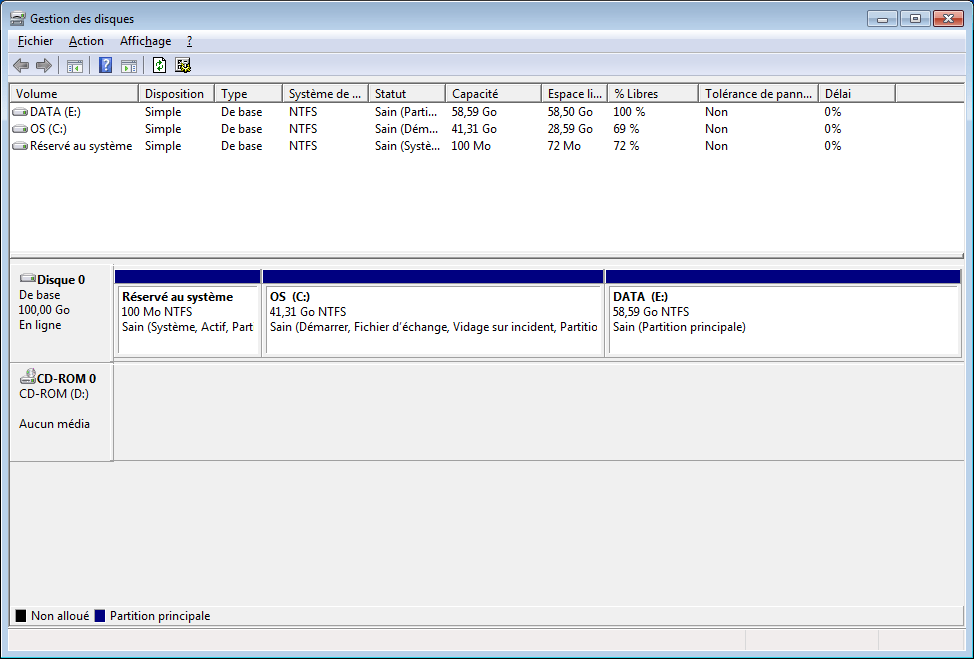Click the Gestion des disques title bar icon
The image size is (974, 659).
click(18, 19)
